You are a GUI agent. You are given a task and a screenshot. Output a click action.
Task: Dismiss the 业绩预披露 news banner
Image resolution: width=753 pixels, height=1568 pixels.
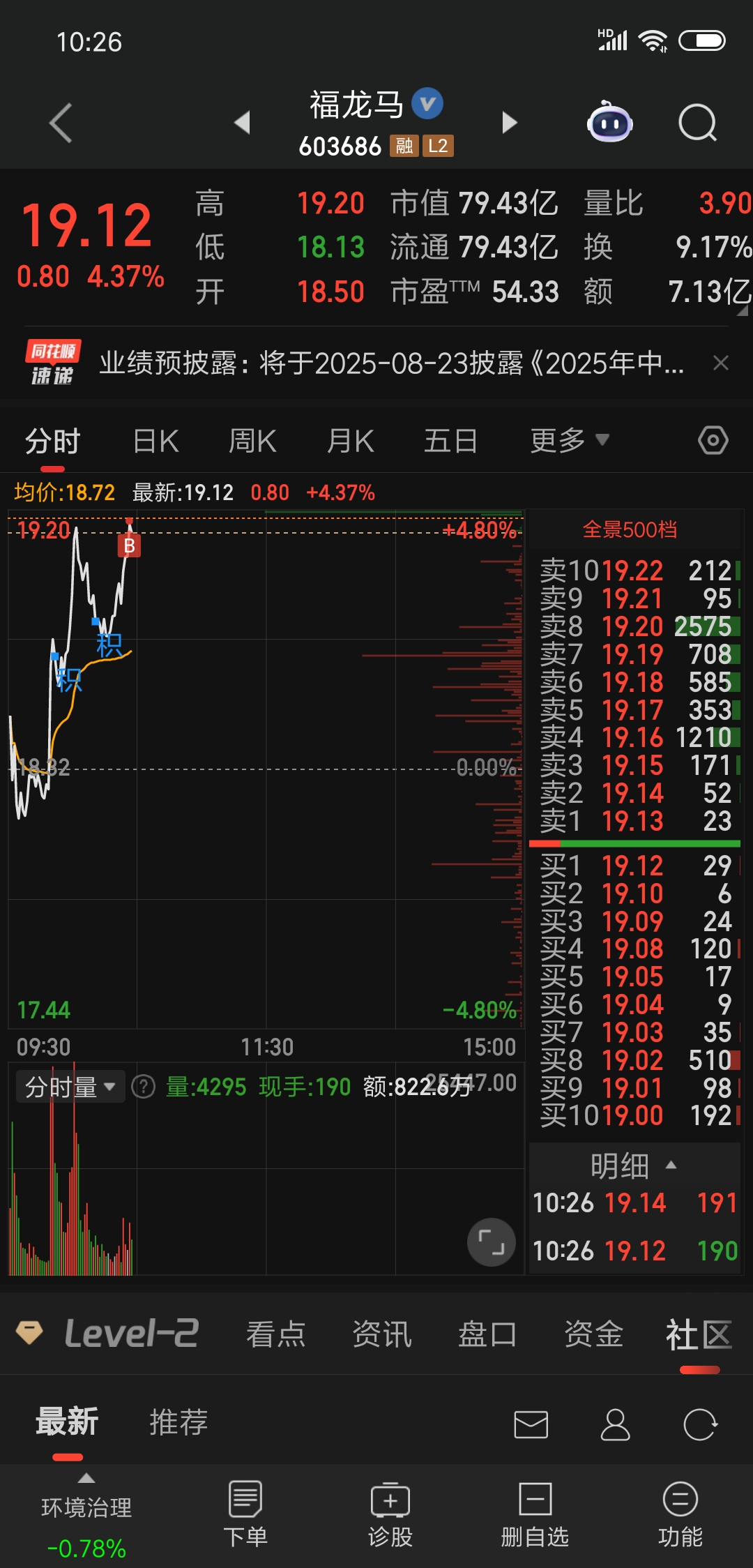[721, 363]
